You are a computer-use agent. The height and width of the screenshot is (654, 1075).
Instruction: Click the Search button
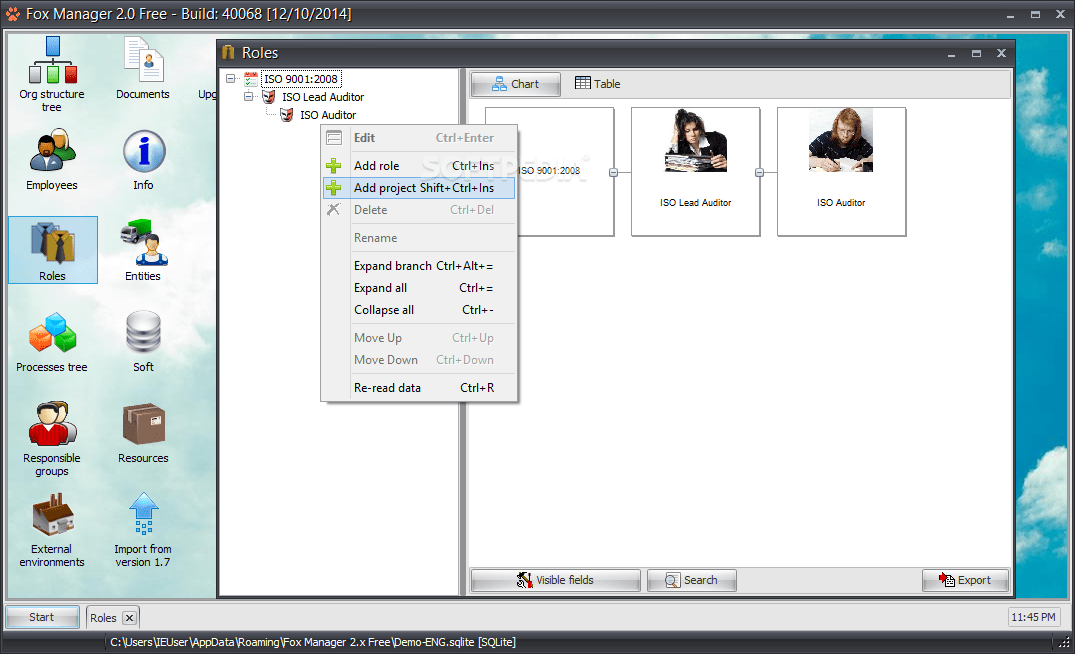(691, 580)
